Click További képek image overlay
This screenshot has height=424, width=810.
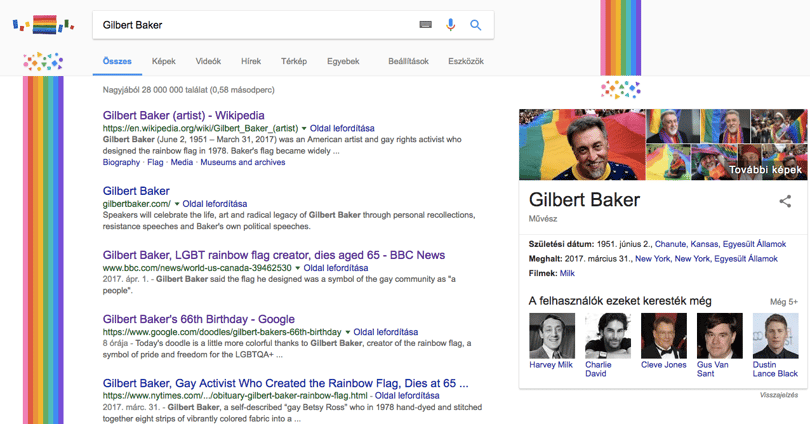pos(765,169)
